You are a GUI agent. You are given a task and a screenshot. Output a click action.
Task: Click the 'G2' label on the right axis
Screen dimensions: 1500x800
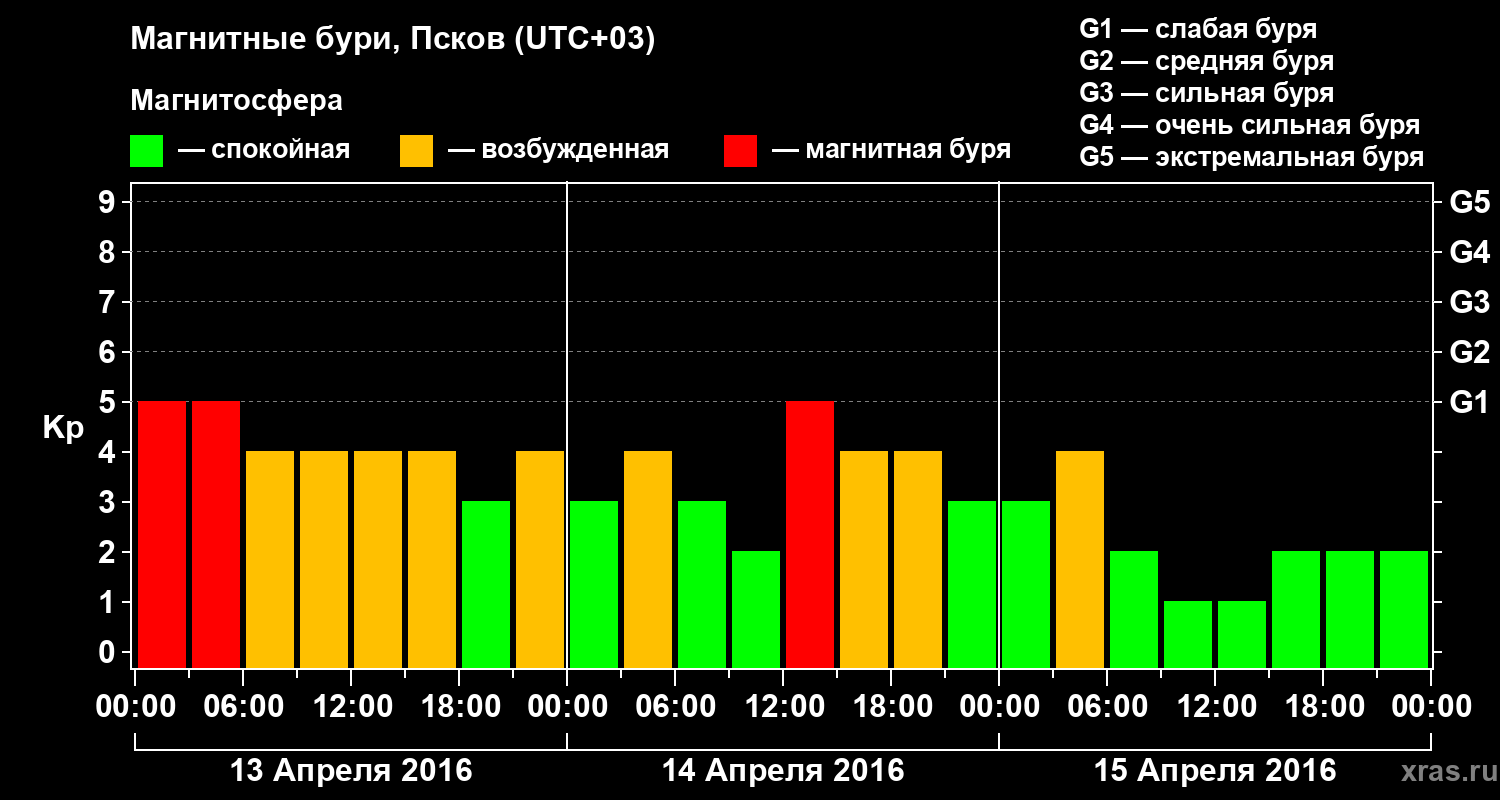pyautogui.click(x=1469, y=352)
